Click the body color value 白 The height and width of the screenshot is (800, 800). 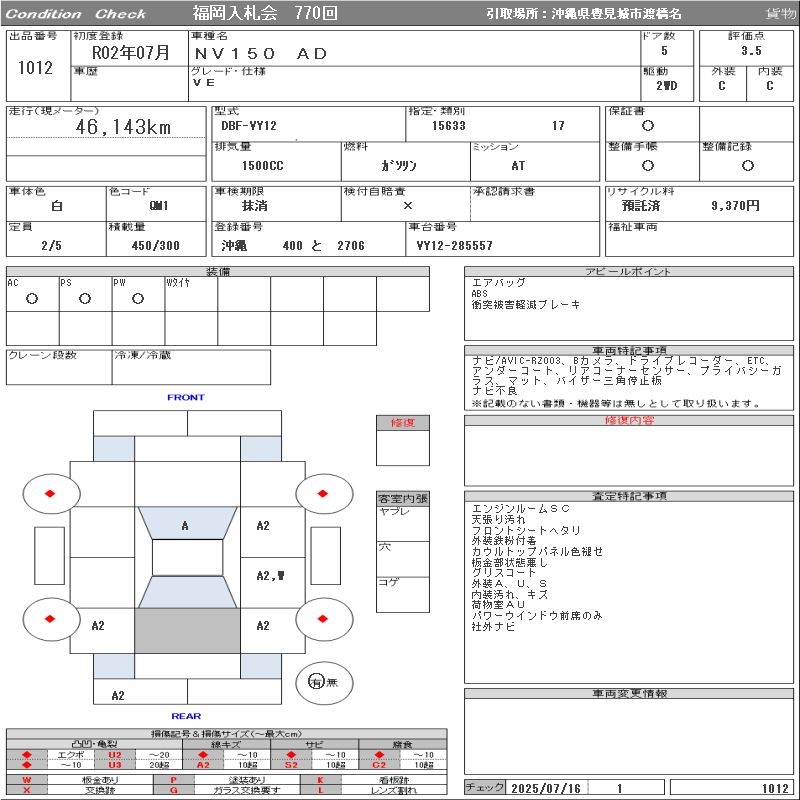click(x=57, y=206)
